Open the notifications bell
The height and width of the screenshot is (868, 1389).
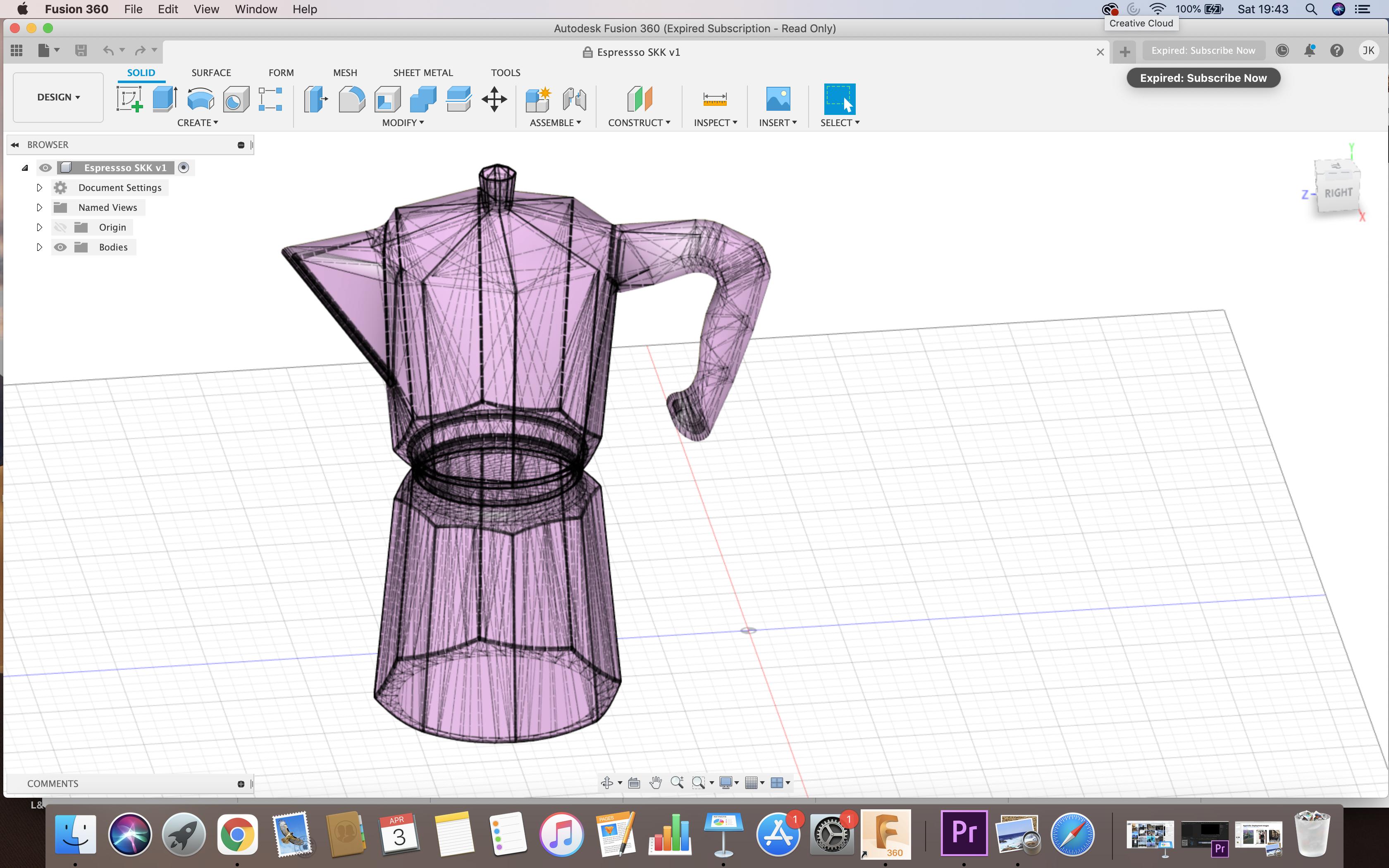[x=1310, y=50]
